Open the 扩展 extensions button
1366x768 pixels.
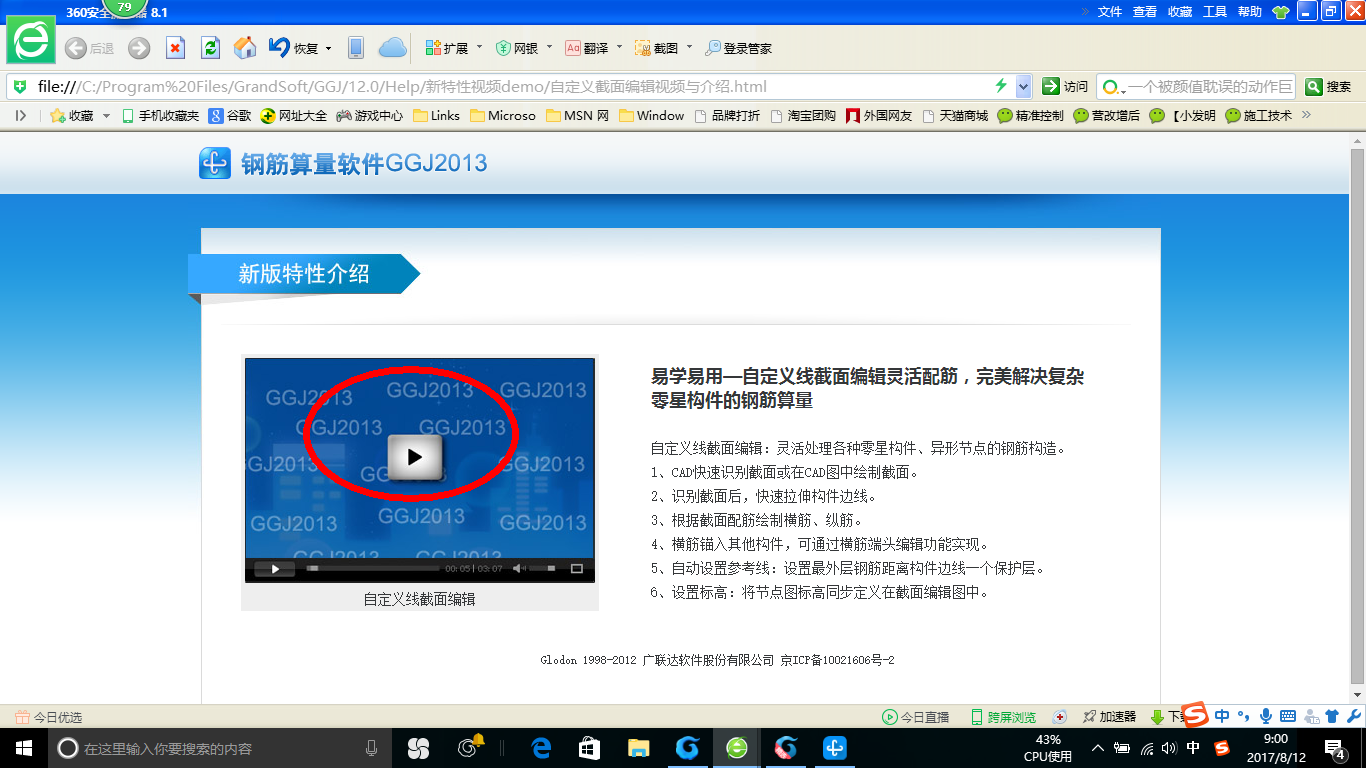(x=447, y=48)
